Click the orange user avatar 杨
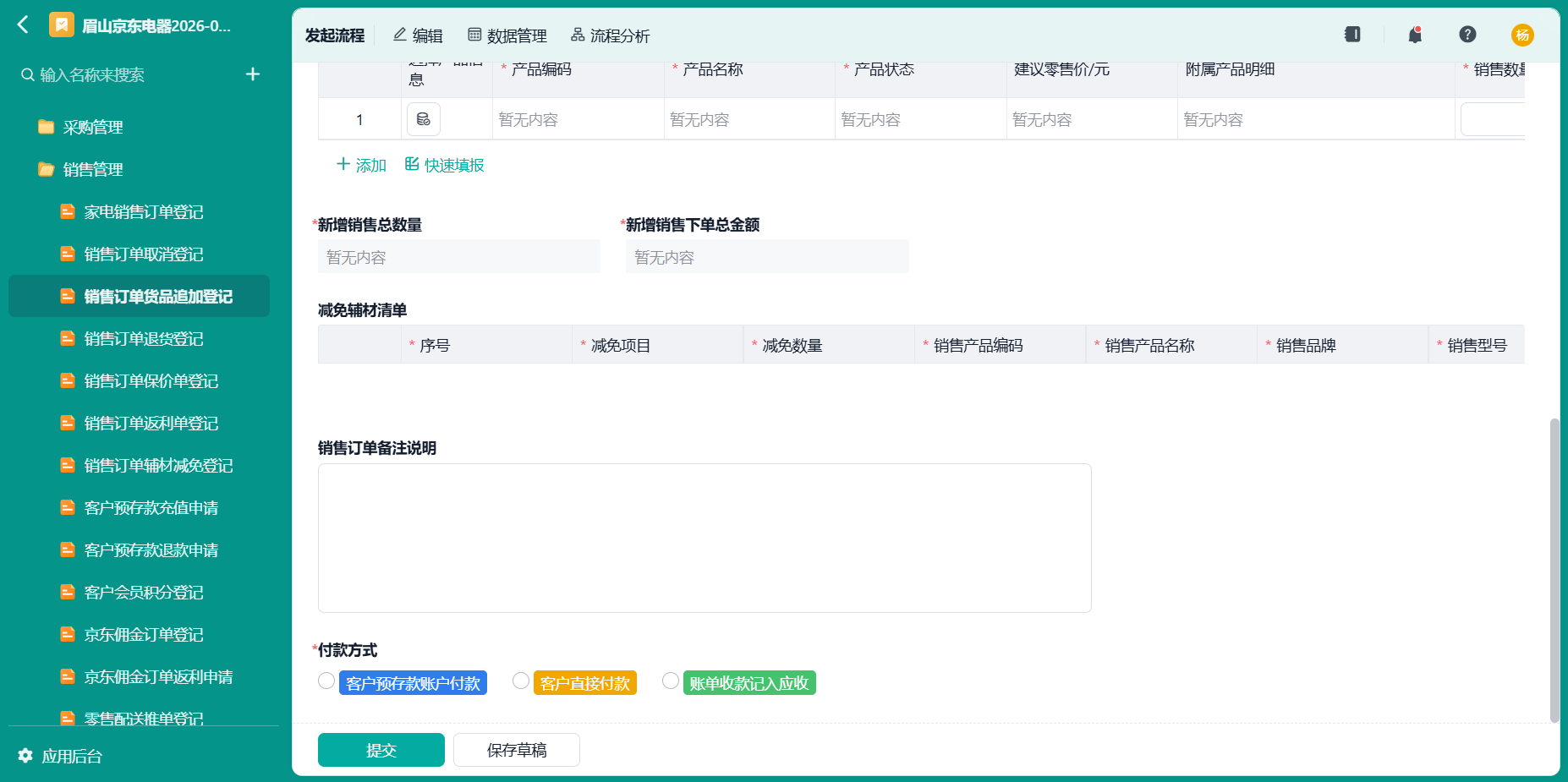The height and width of the screenshot is (782, 1568). tap(1522, 35)
